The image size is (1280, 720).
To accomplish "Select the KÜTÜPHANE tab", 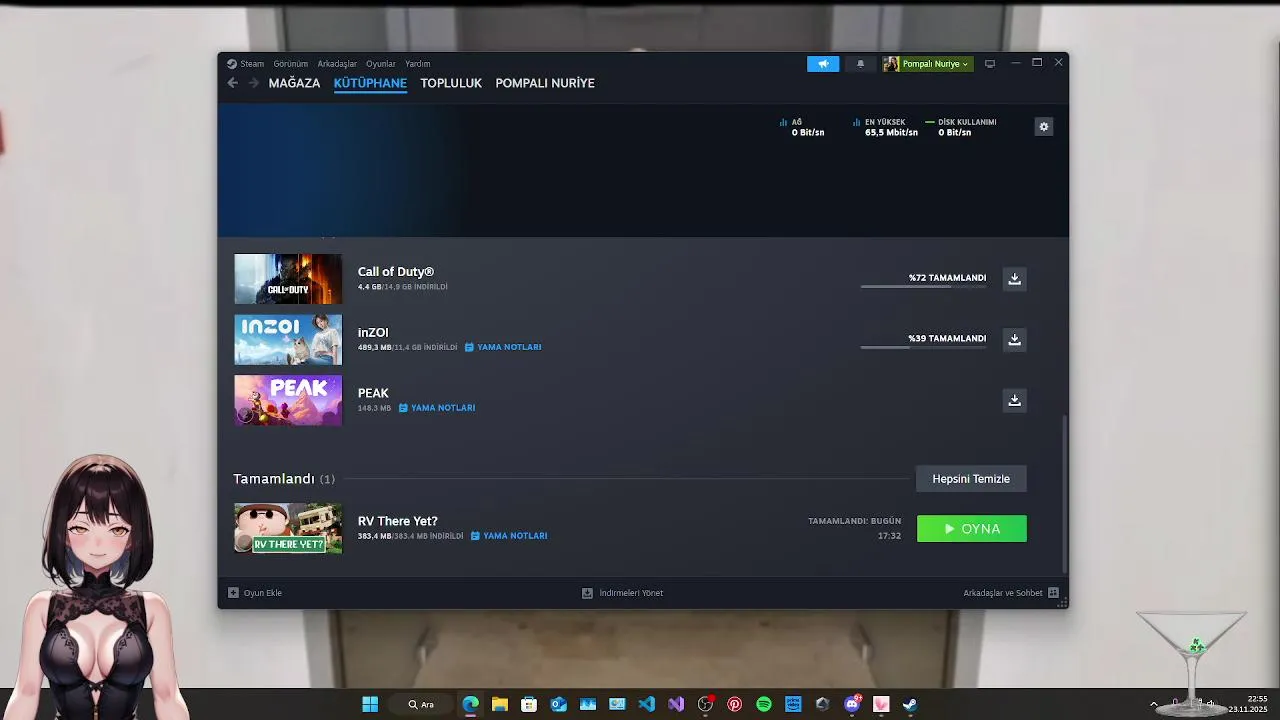I will click(x=370, y=83).
